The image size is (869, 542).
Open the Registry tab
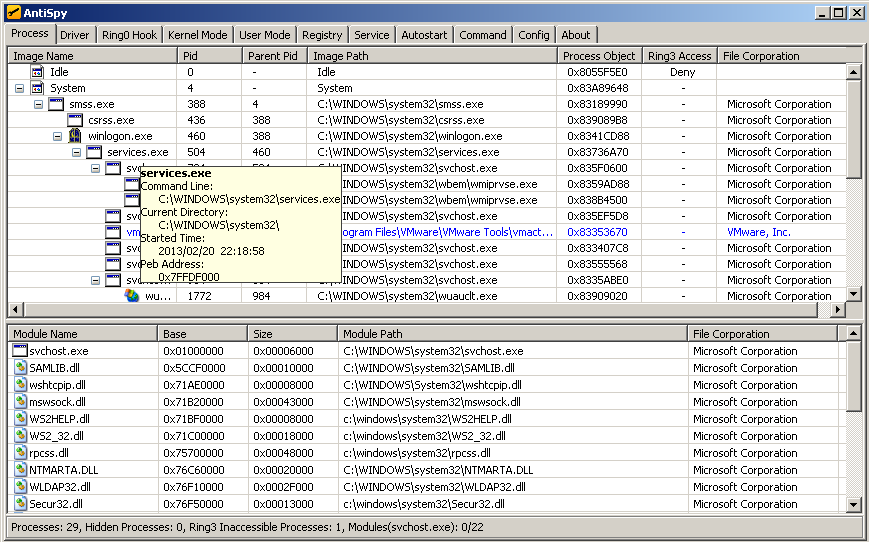click(x=322, y=35)
